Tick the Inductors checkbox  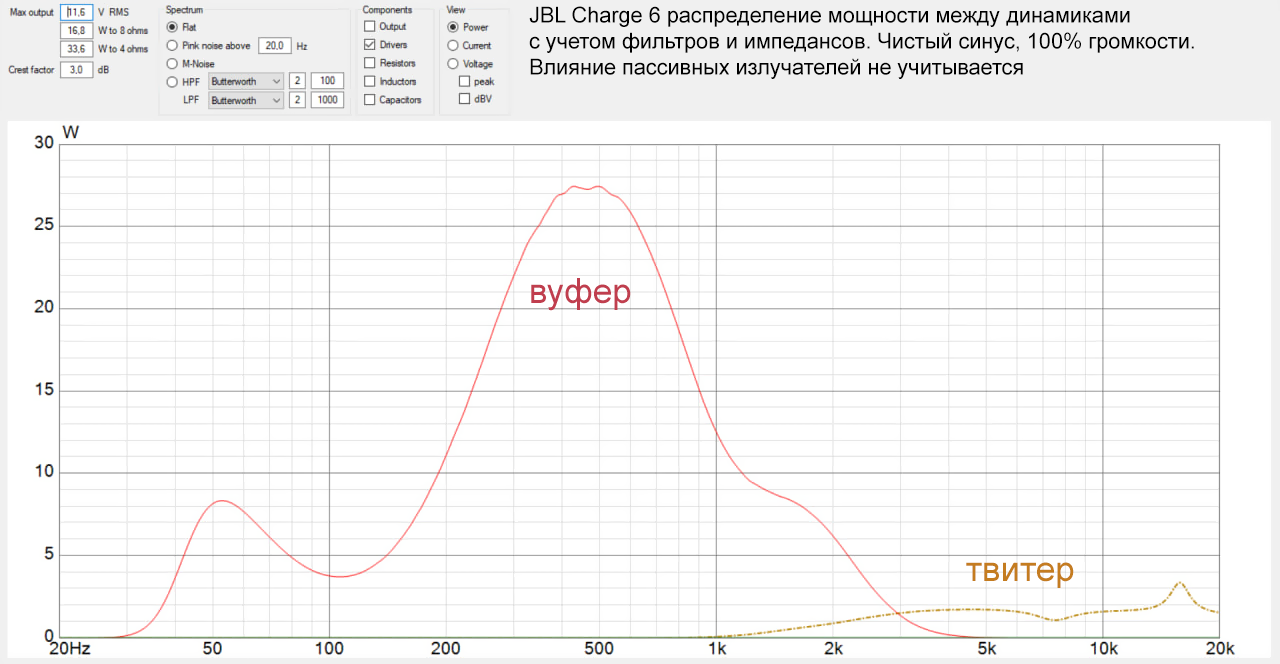coord(370,82)
